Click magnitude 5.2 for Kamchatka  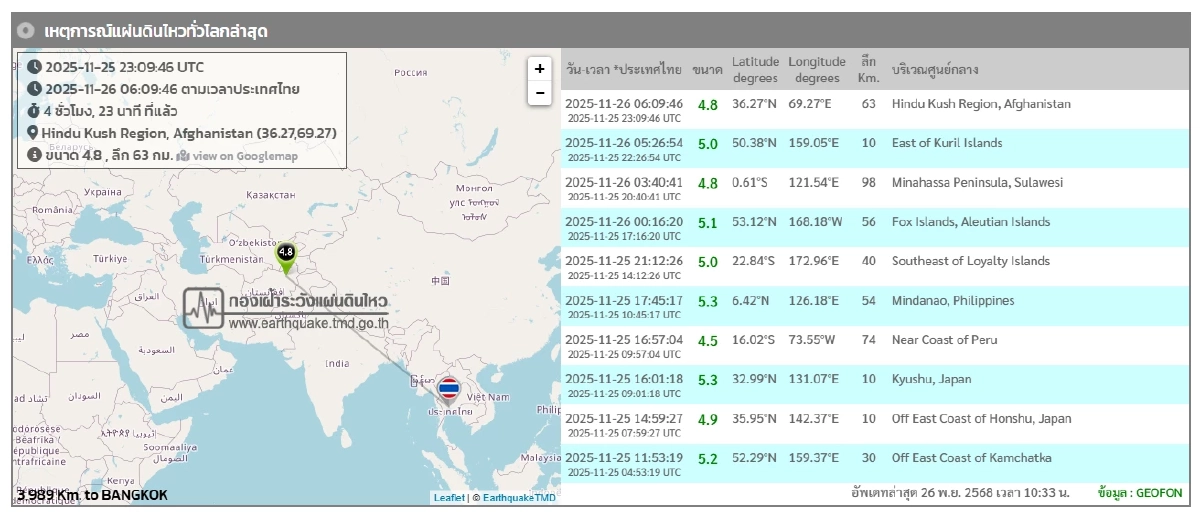708,459
